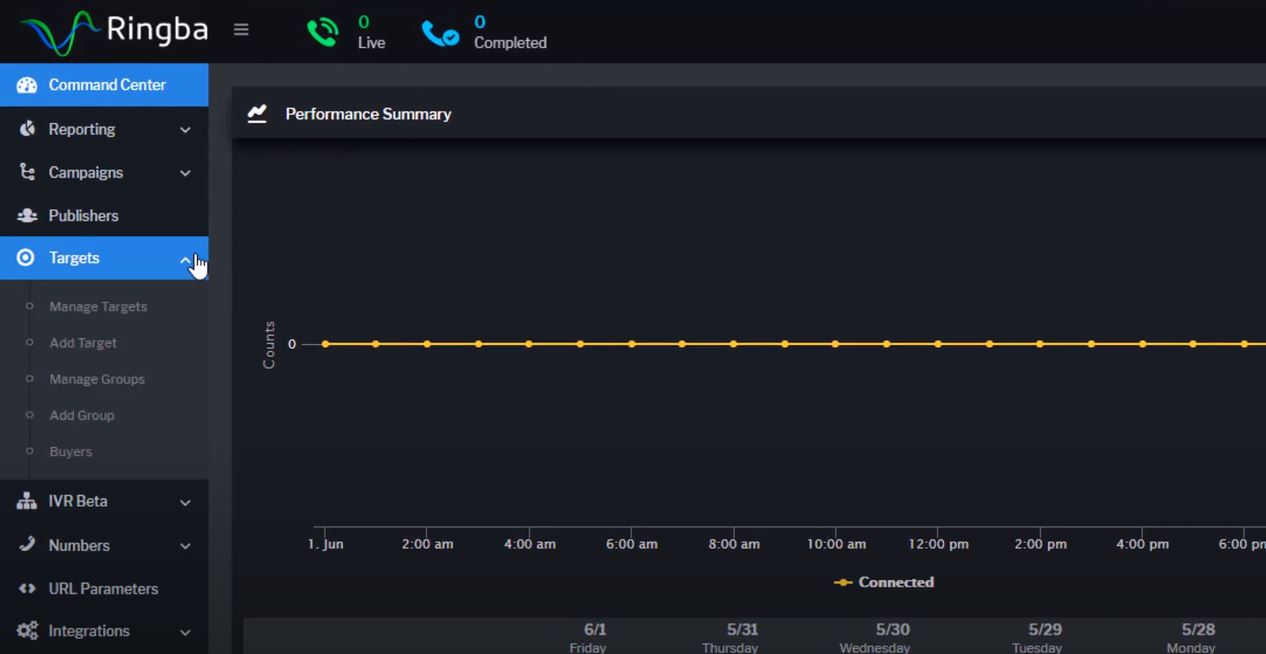Click the Publishers sidebar icon
The image size is (1266, 654).
pyautogui.click(x=27, y=215)
